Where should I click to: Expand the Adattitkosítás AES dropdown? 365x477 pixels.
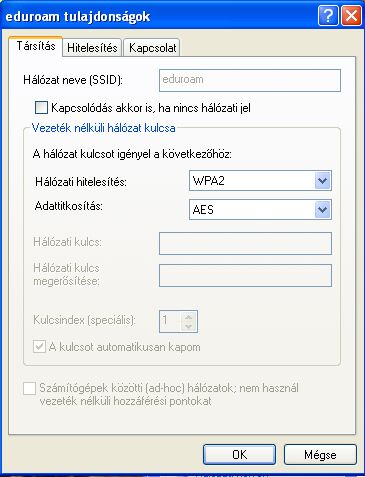tap(260, 209)
